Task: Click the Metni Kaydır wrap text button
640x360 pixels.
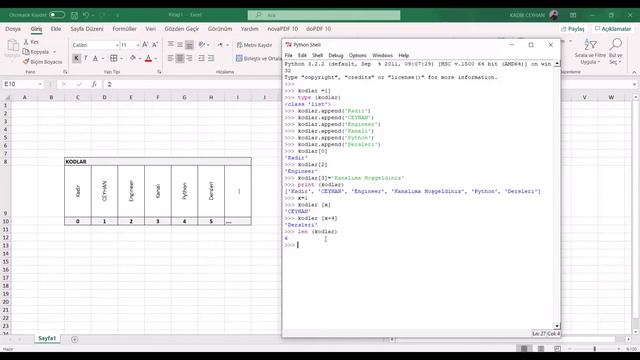Action: (254, 45)
